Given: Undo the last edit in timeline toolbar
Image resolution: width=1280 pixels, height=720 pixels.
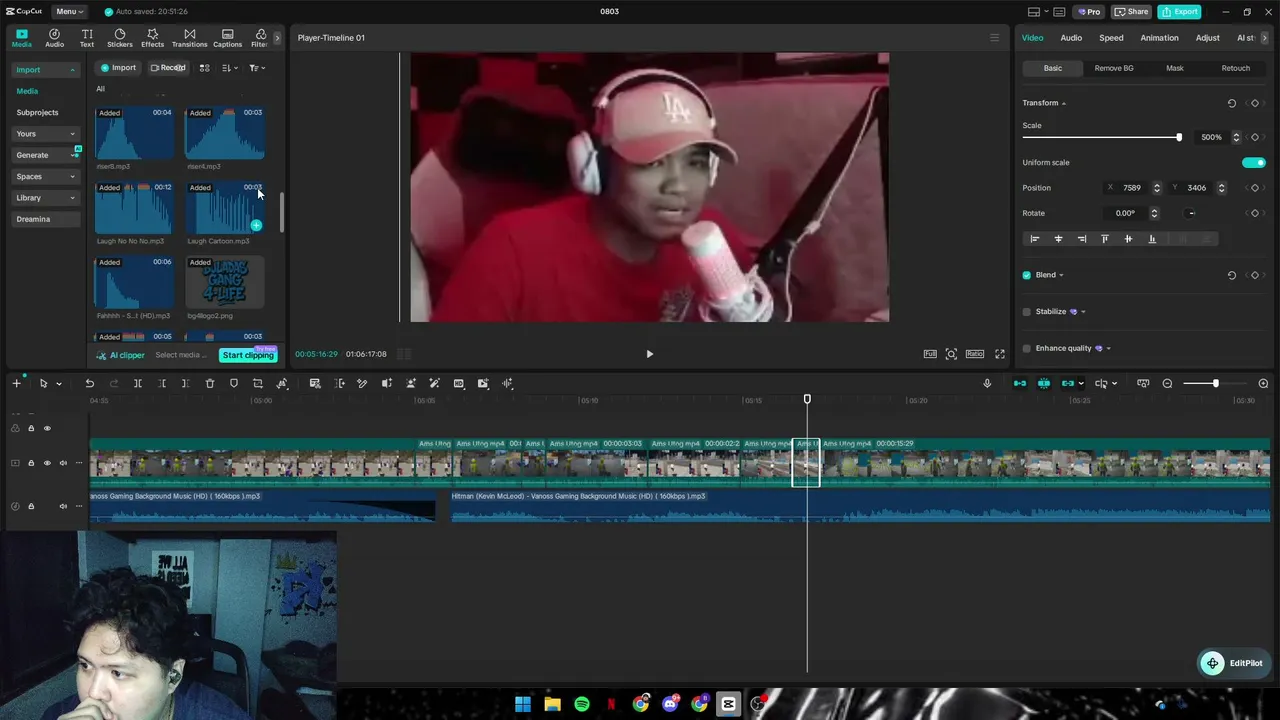Looking at the screenshot, I should pos(89,384).
